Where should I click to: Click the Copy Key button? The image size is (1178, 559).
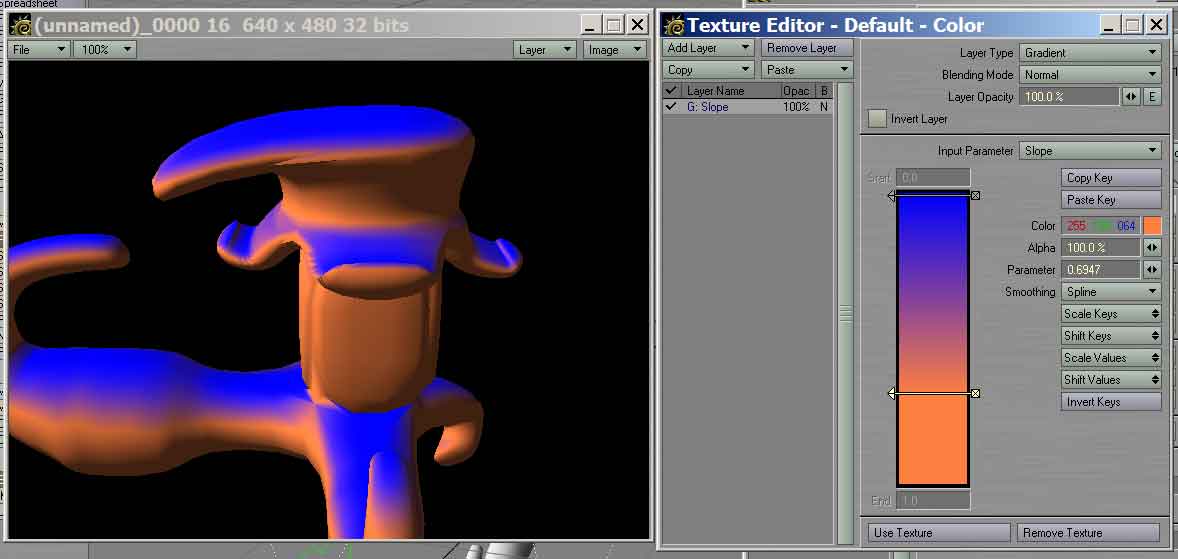[1111, 178]
